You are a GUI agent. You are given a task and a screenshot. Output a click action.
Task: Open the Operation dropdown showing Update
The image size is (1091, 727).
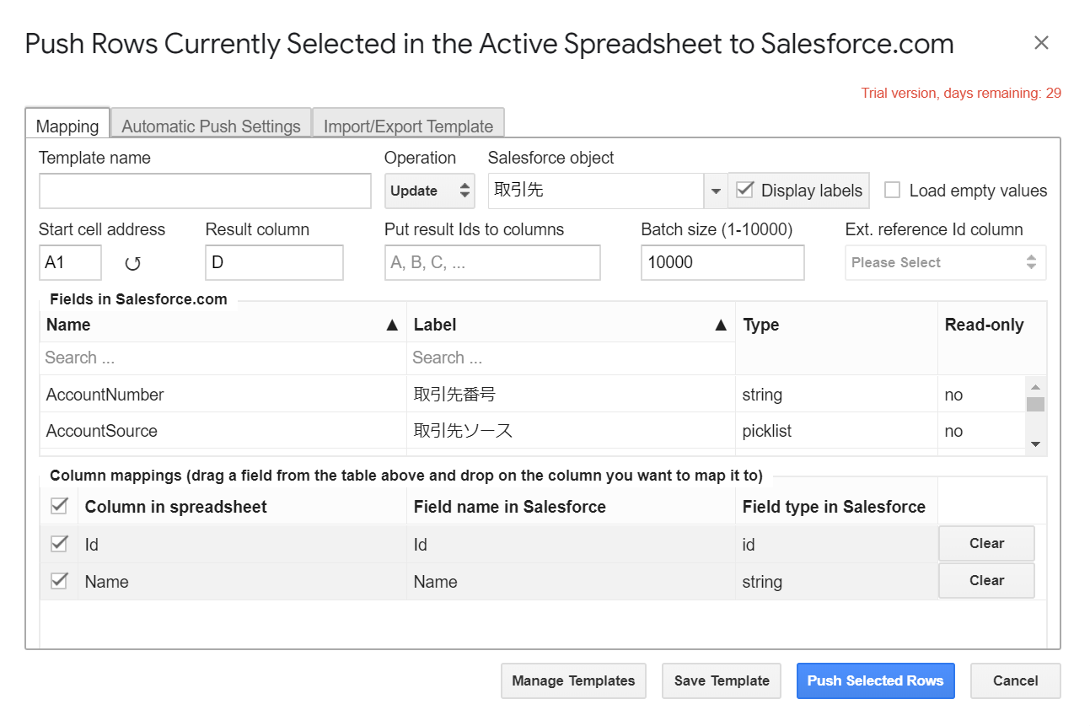[430, 190]
